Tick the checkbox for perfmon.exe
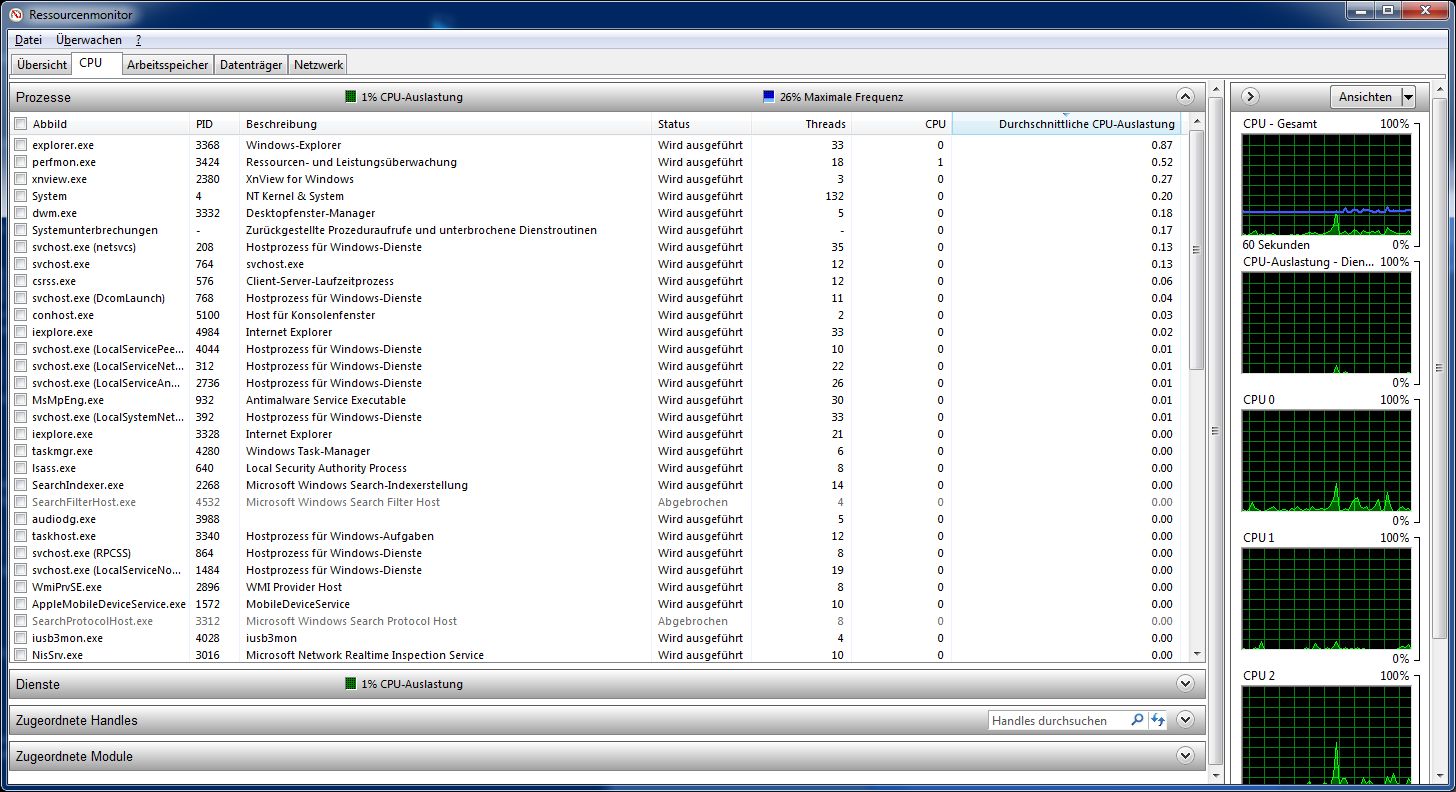This screenshot has height=792, width=1456. click(20, 162)
